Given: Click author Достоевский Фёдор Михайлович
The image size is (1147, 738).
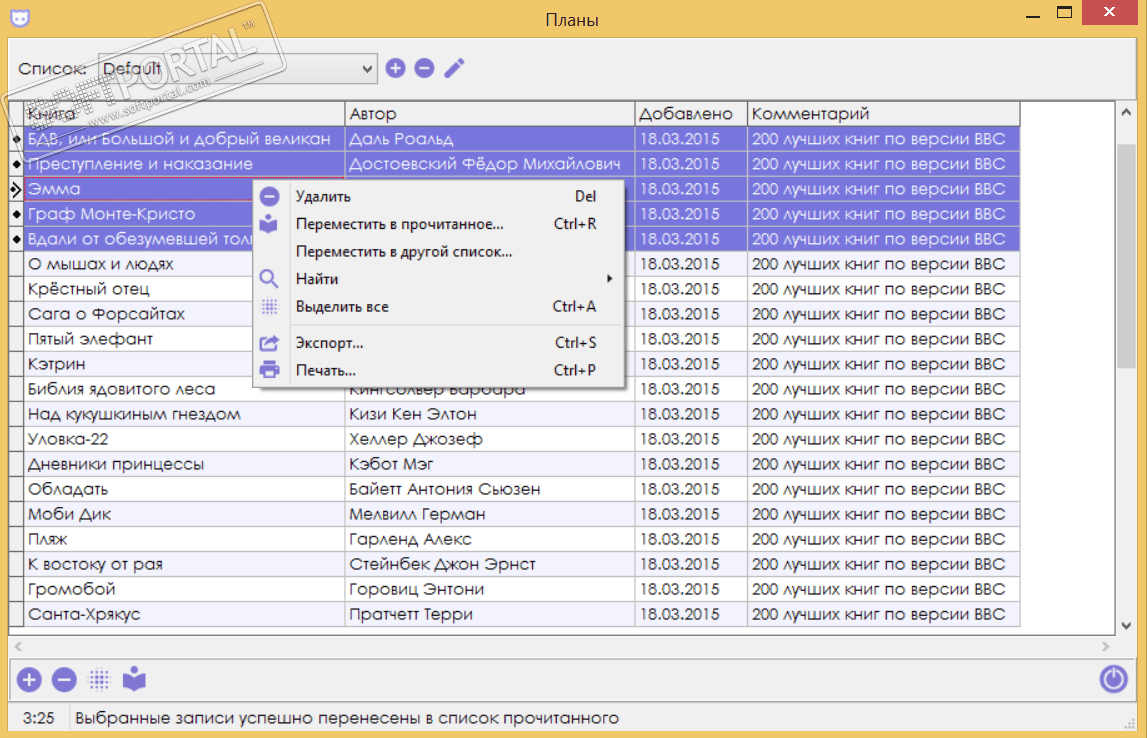Looking at the screenshot, I should coord(489,164).
